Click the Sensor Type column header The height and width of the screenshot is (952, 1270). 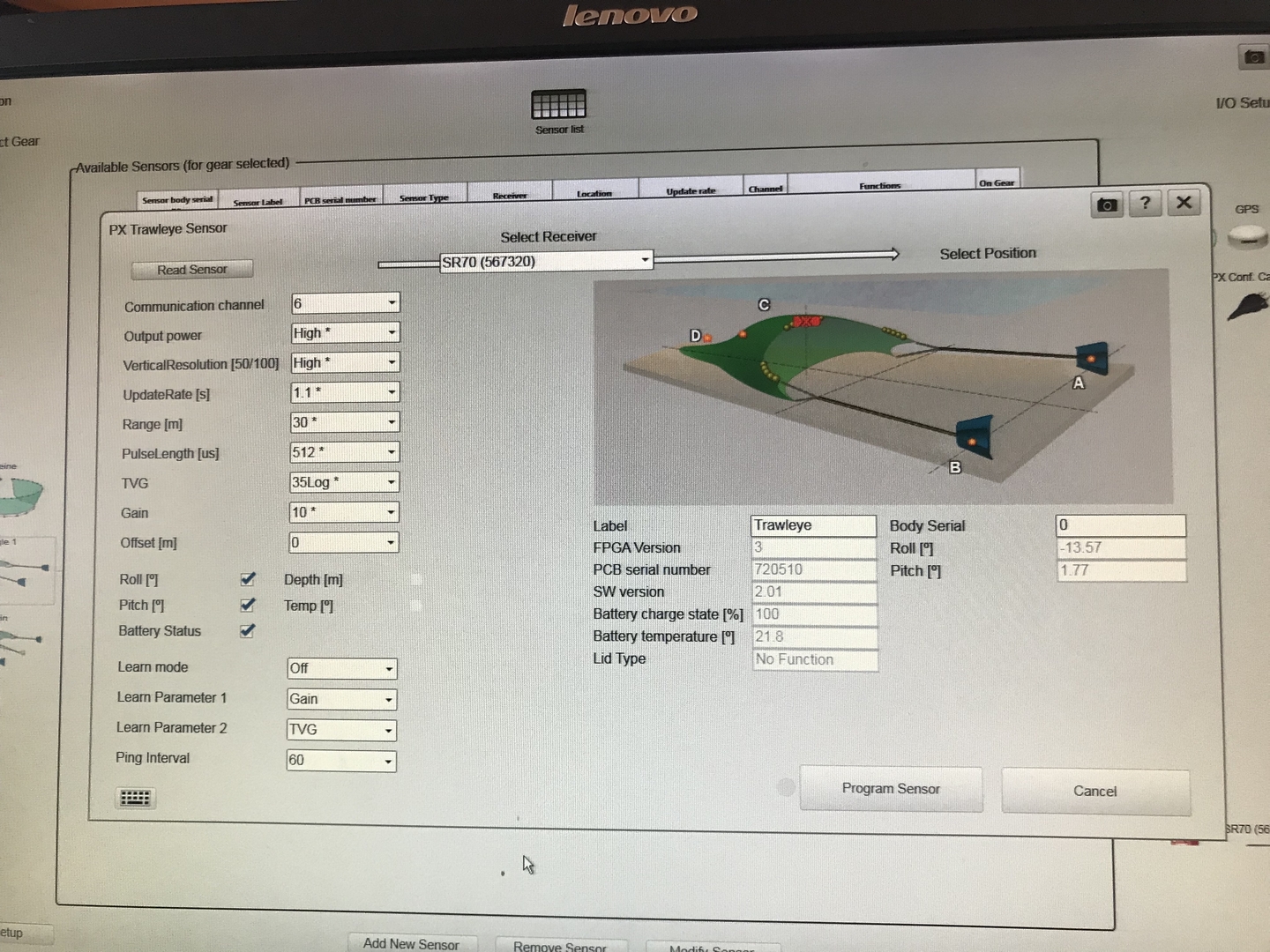pyautogui.click(x=423, y=197)
